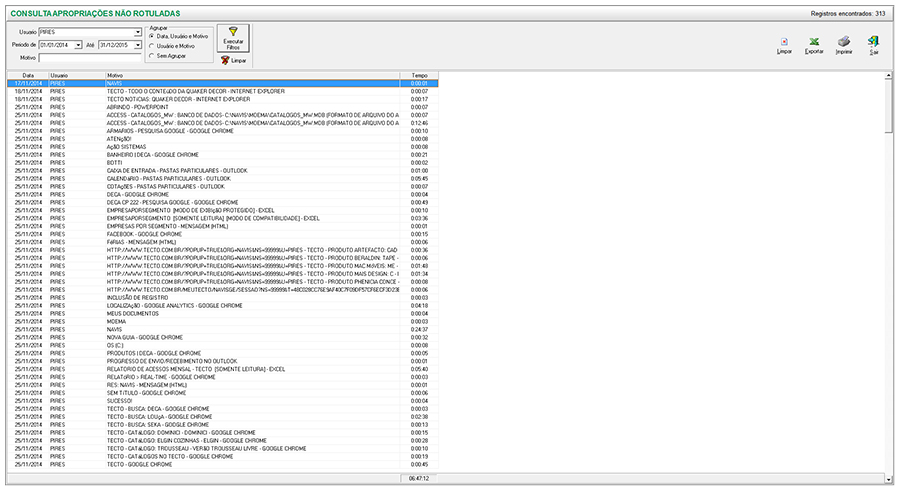Click the 0:24:37 time cell
This screenshot has width=900, height=490.
419,330
